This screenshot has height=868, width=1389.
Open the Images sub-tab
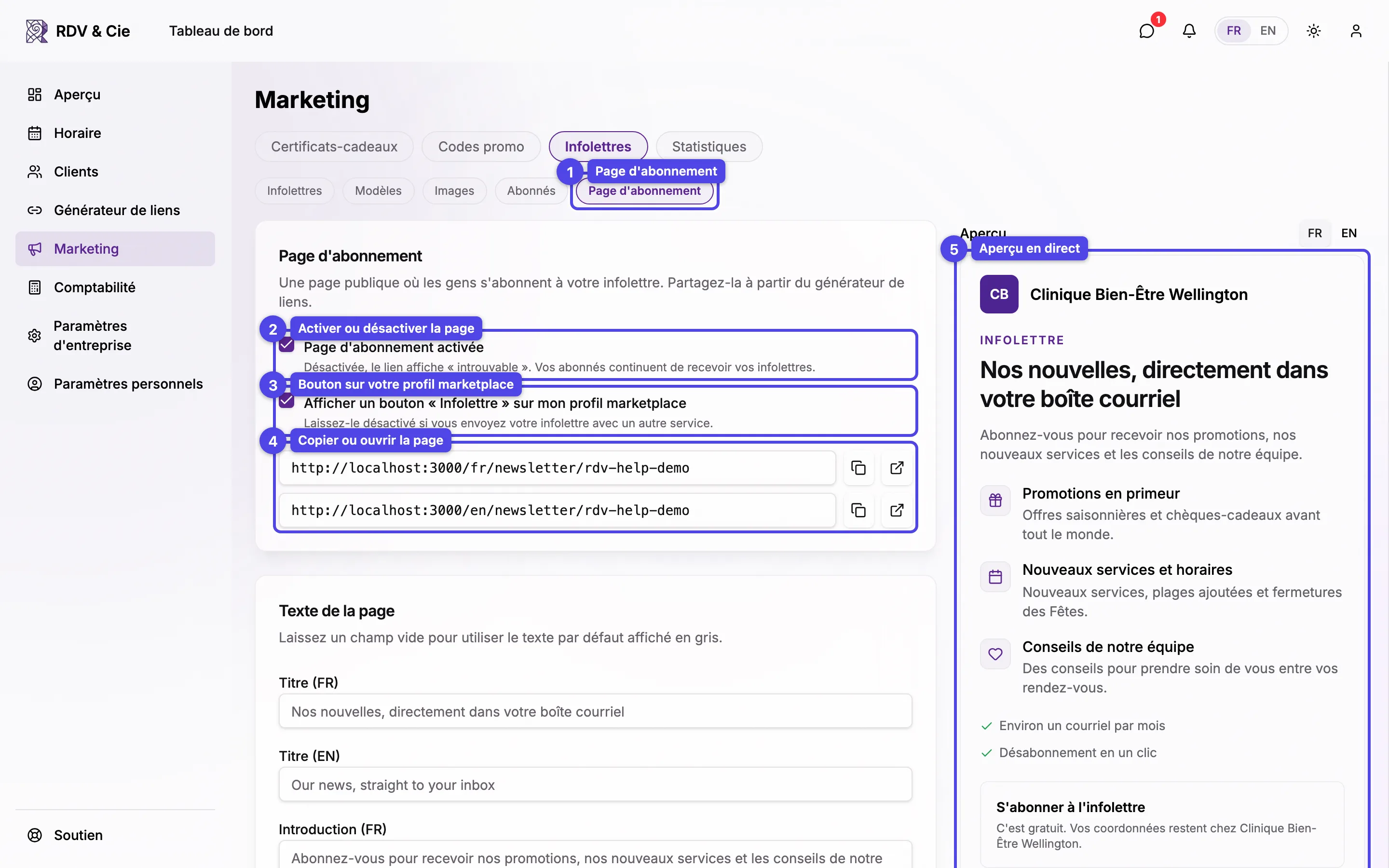pyautogui.click(x=454, y=190)
